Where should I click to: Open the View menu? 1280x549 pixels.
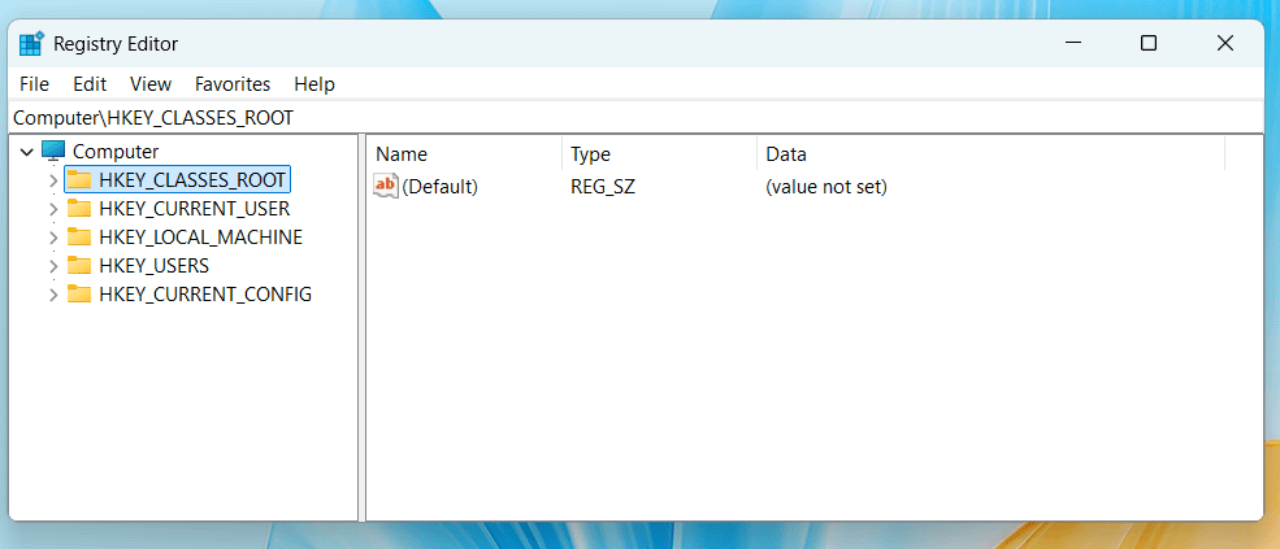point(150,84)
